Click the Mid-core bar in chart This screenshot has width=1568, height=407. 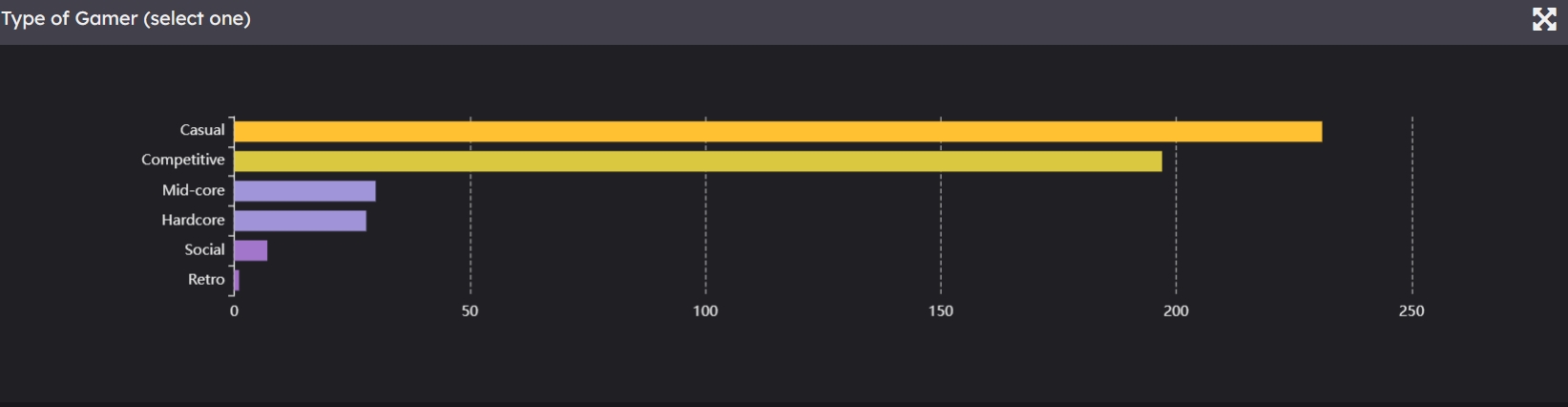pyautogui.click(x=304, y=191)
